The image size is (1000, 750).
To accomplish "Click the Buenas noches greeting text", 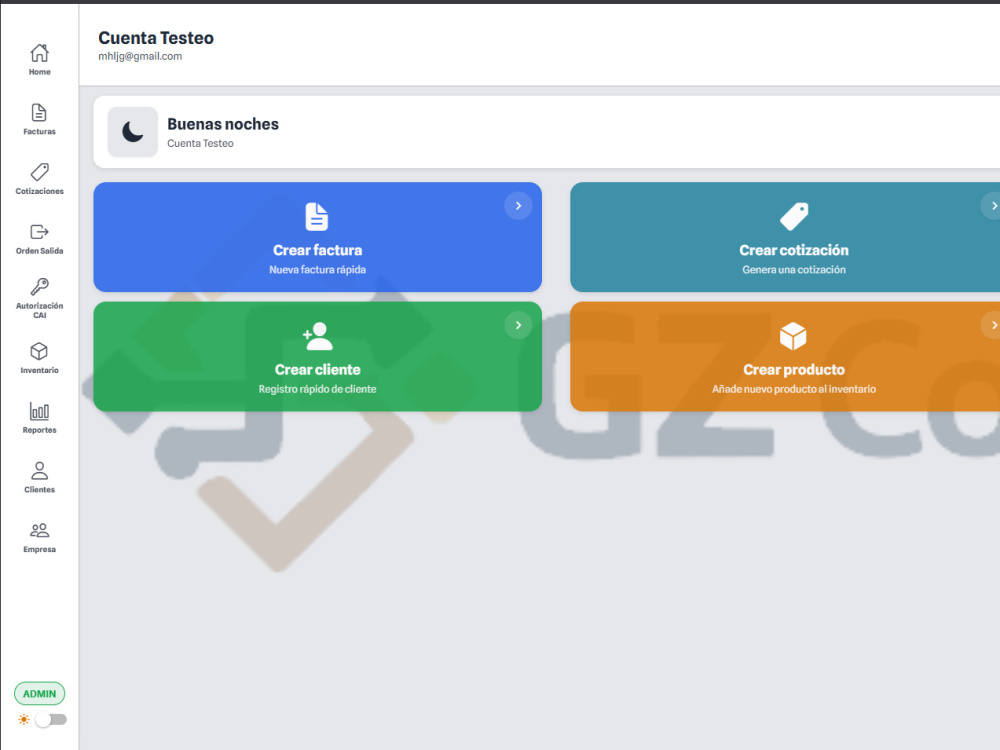I will (x=223, y=124).
